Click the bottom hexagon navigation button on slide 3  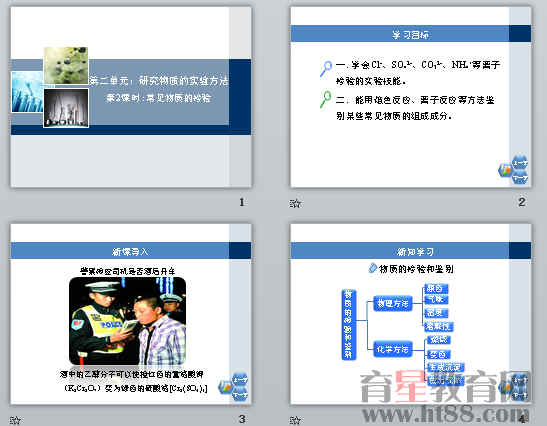[x=240, y=395]
